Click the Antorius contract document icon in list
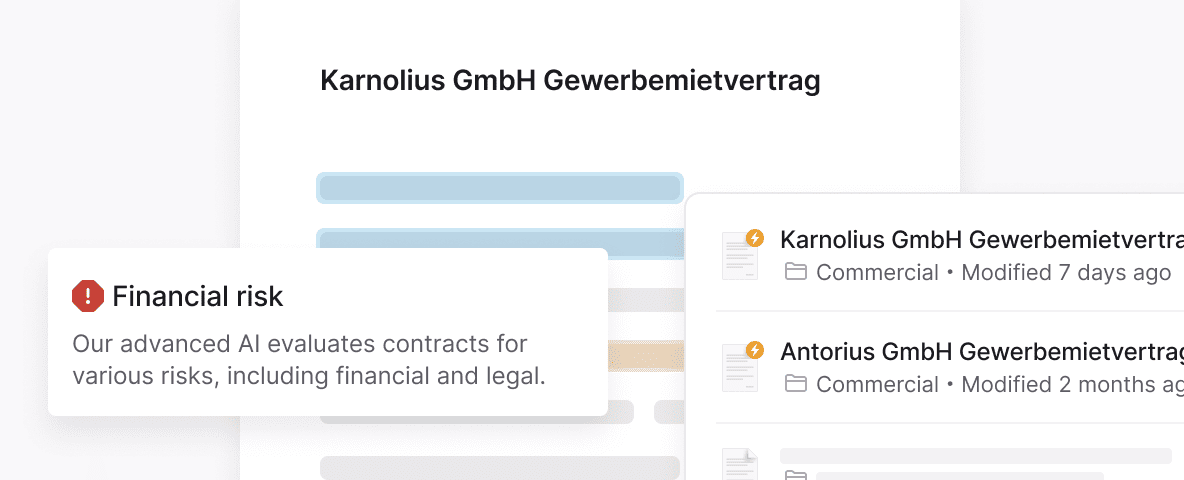1184x480 pixels. [739, 367]
